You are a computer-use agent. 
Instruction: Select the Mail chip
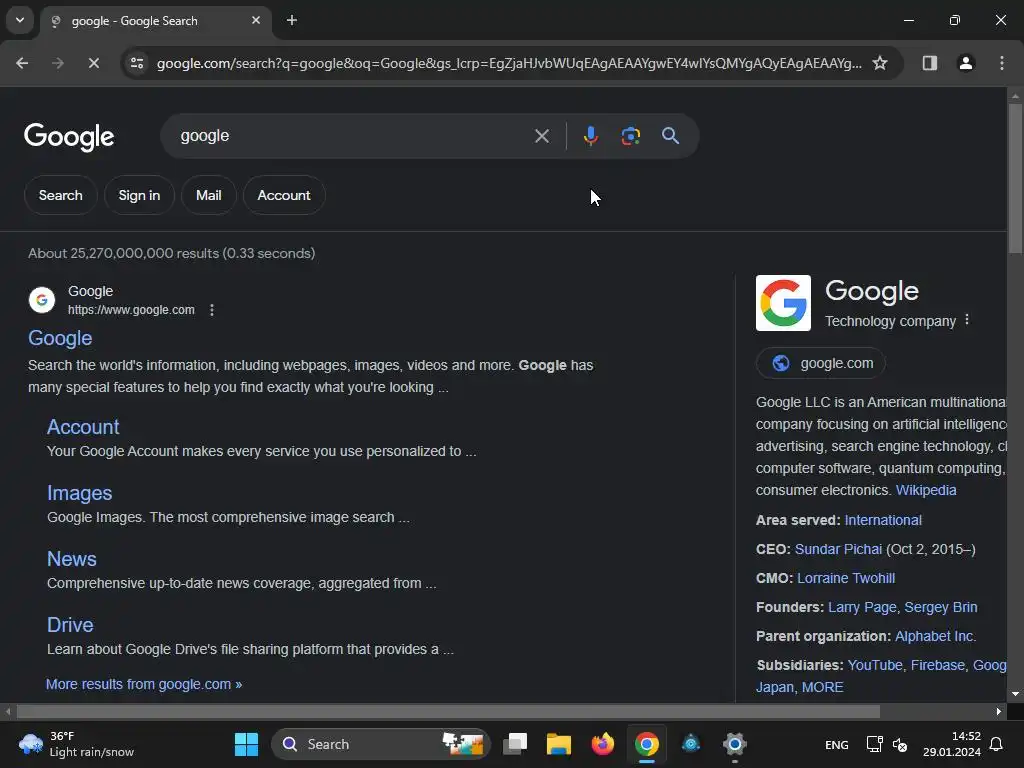209,195
